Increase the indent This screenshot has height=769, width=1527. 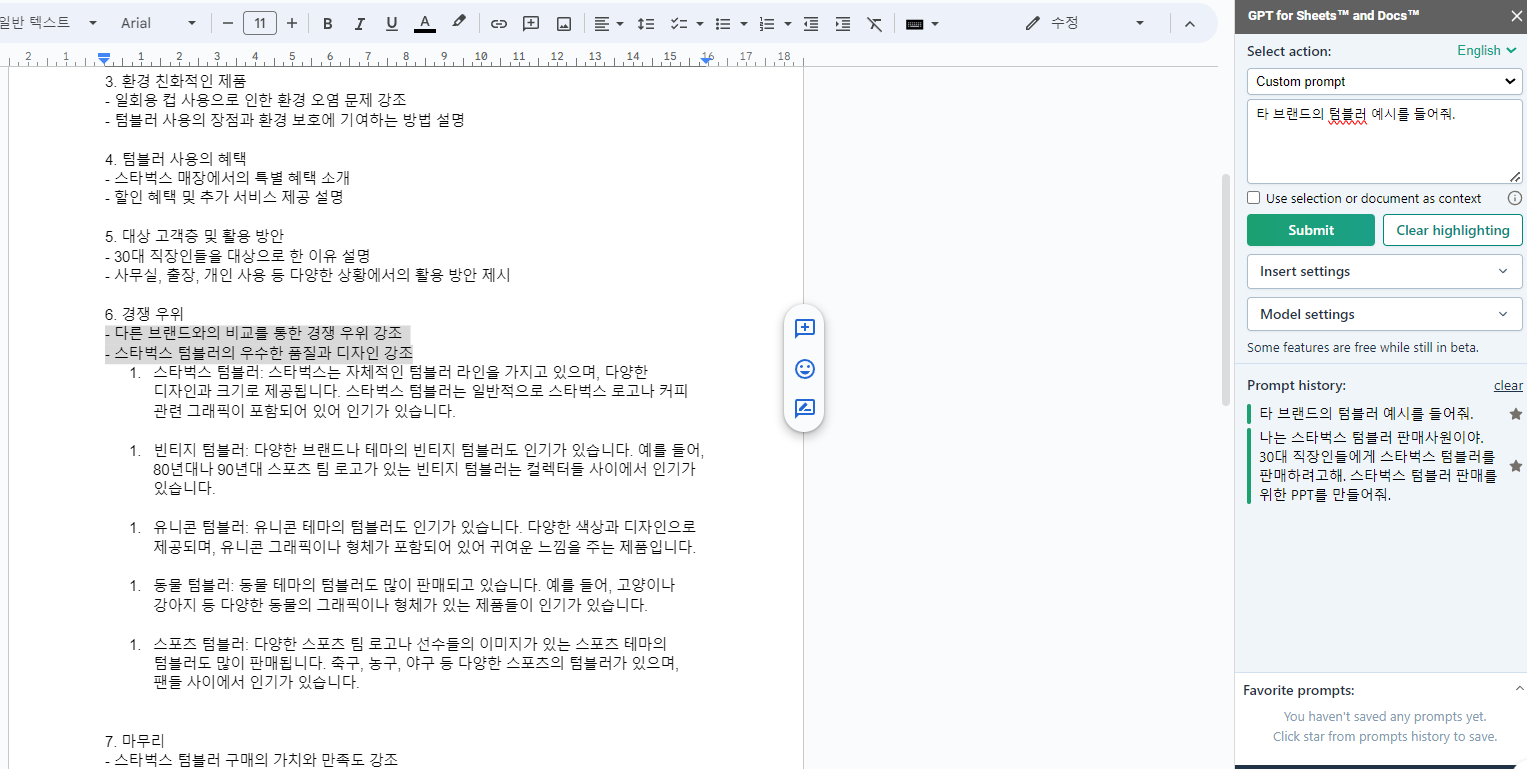click(x=843, y=23)
